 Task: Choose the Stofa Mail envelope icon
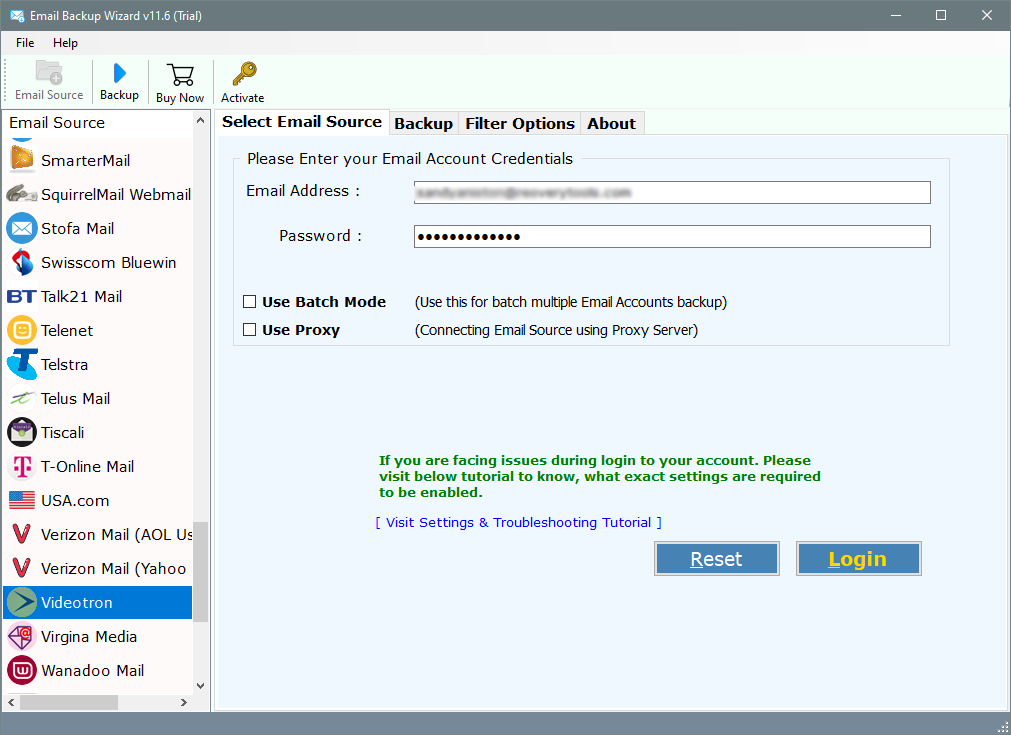click(x=22, y=228)
